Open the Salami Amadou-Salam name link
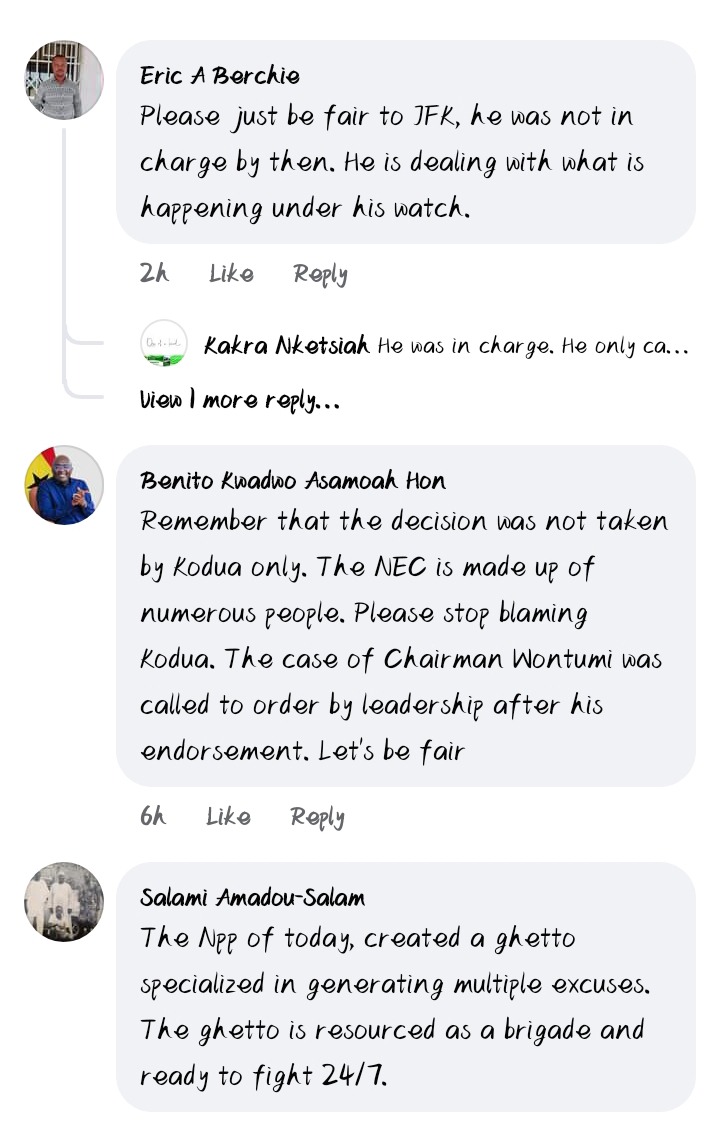The height and width of the screenshot is (1122, 720). 252,897
